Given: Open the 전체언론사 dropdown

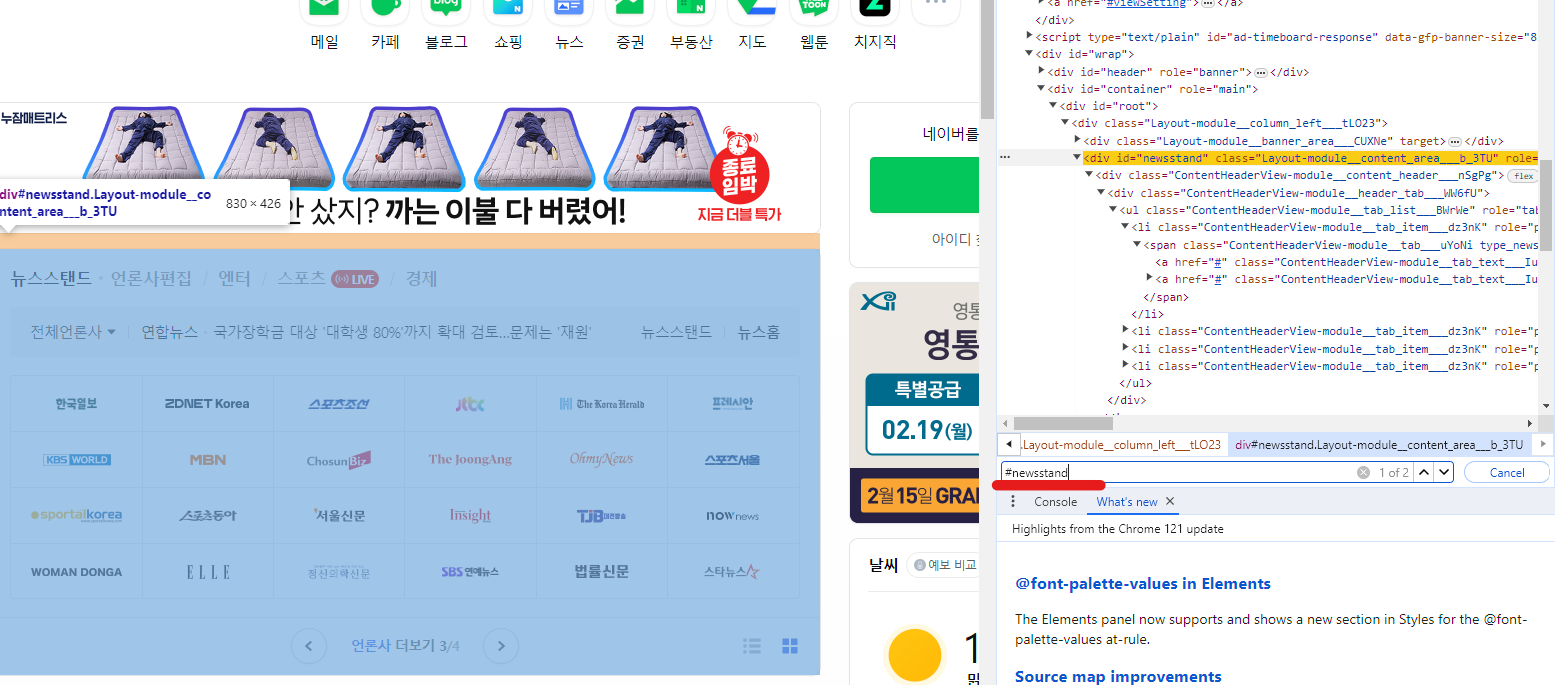Looking at the screenshot, I should point(73,332).
